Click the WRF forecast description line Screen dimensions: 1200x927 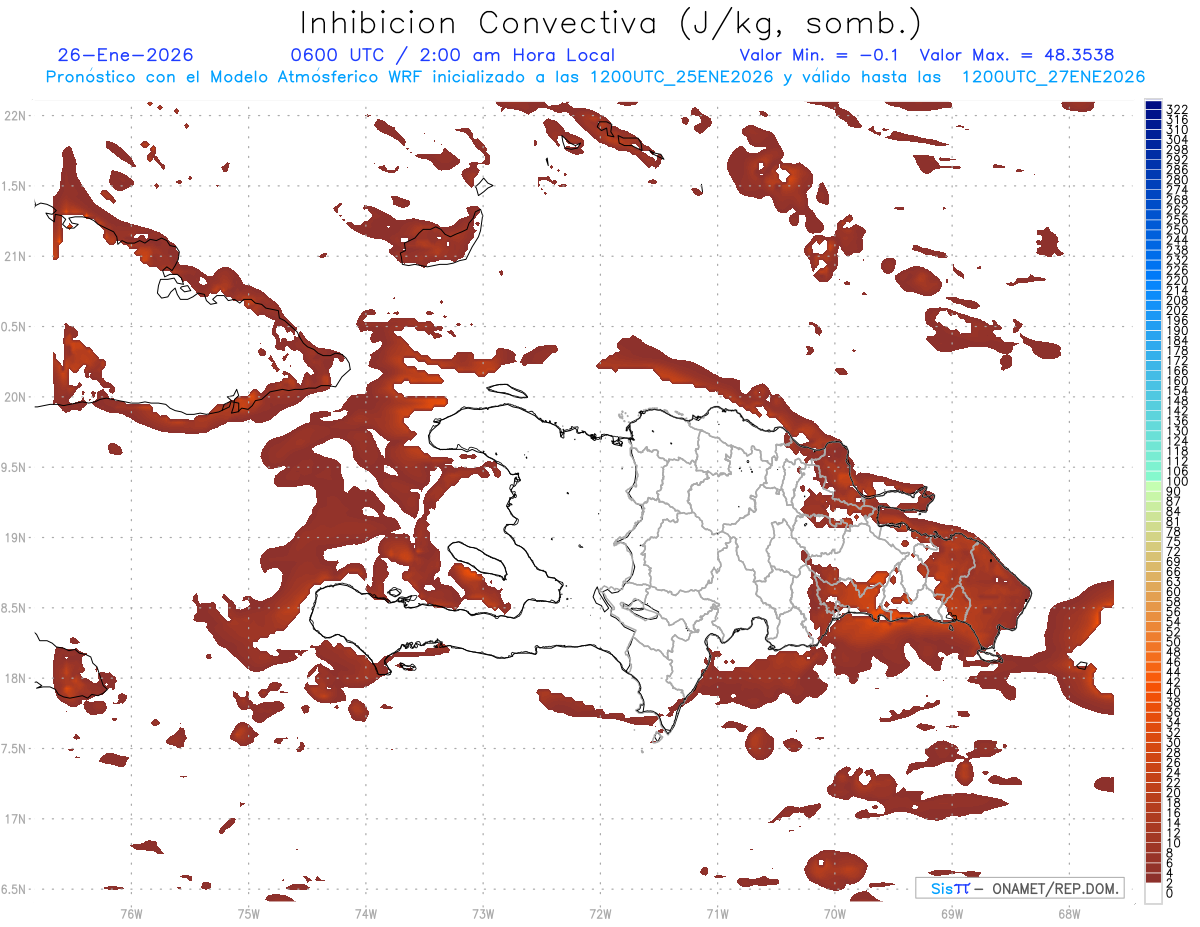click(x=595, y=77)
